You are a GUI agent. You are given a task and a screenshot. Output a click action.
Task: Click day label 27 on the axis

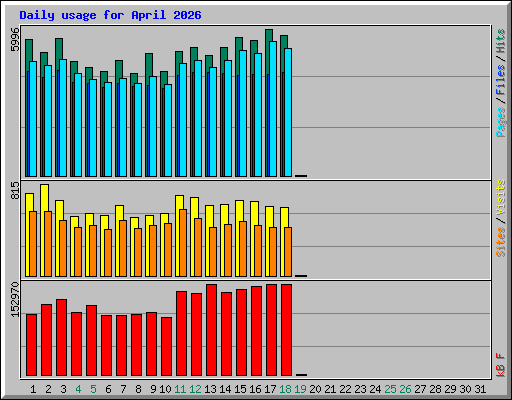tap(420, 389)
